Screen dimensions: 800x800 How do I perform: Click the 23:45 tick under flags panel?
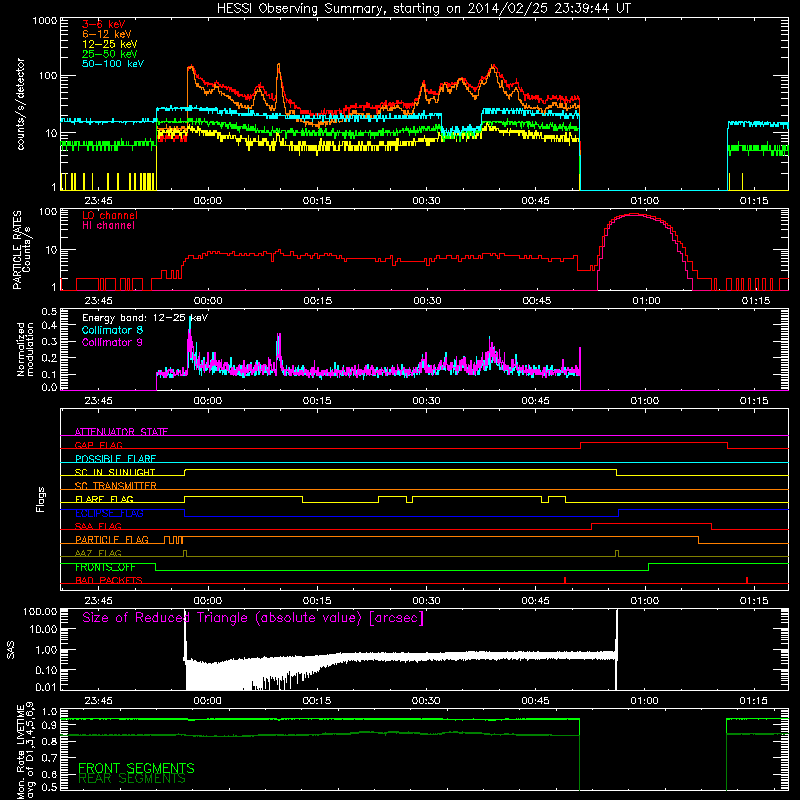pyautogui.click(x=98, y=601)
